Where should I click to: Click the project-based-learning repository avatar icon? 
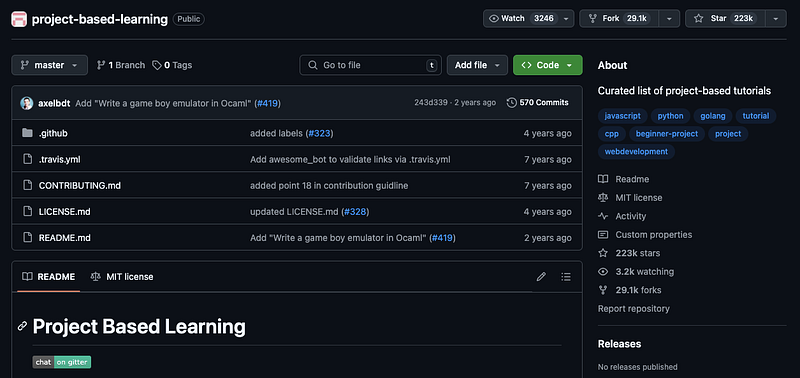(x=19, y=19)
